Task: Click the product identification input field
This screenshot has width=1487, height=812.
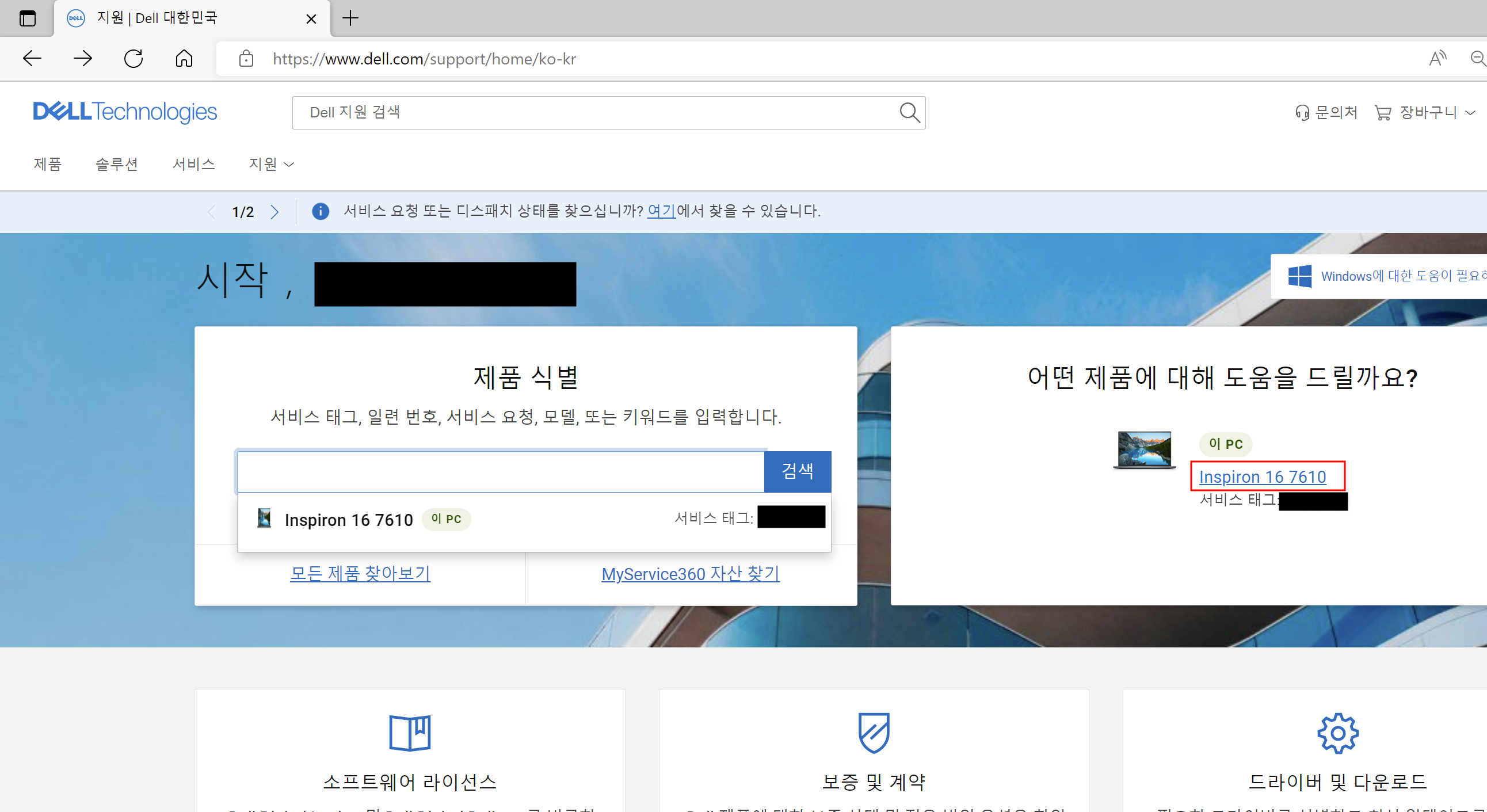Action: pos(501,471)
